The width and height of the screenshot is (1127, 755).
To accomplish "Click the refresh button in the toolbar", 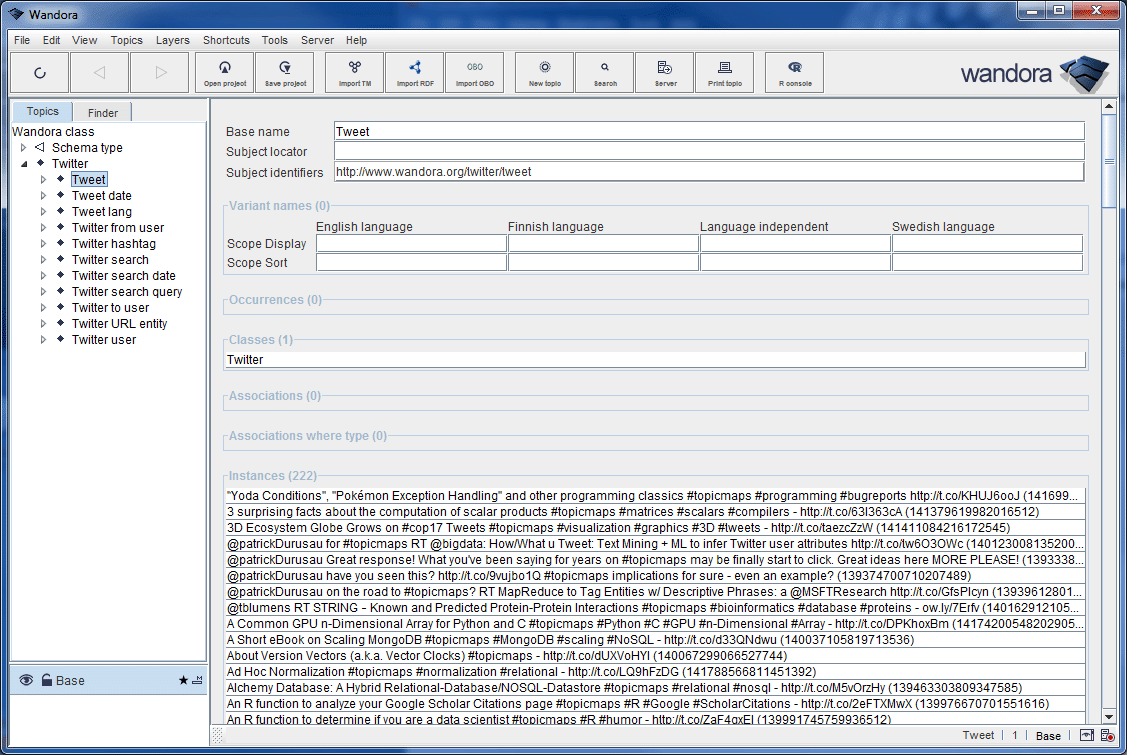I will [40, 73].
